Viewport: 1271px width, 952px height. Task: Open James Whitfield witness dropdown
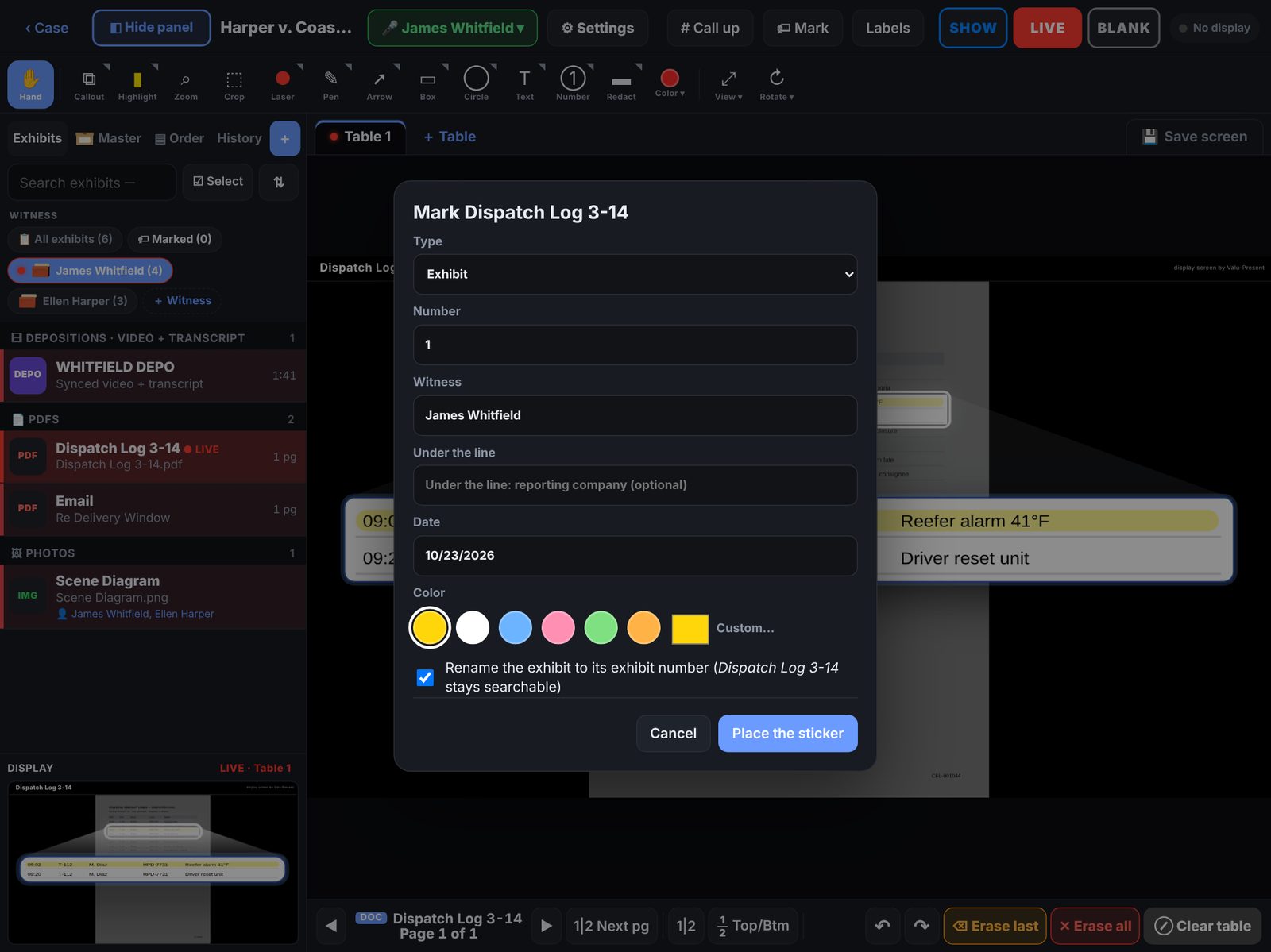pos(453,28)
